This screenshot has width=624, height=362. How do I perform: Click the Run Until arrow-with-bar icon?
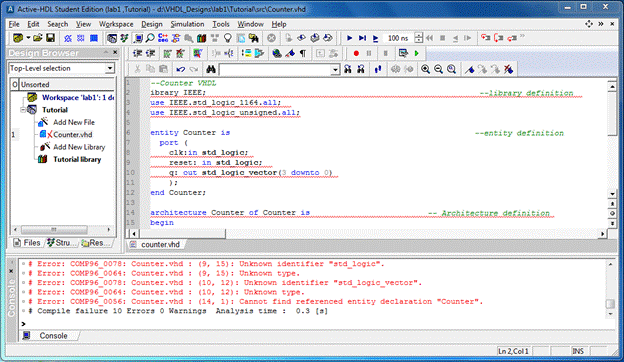coord(362,38)
